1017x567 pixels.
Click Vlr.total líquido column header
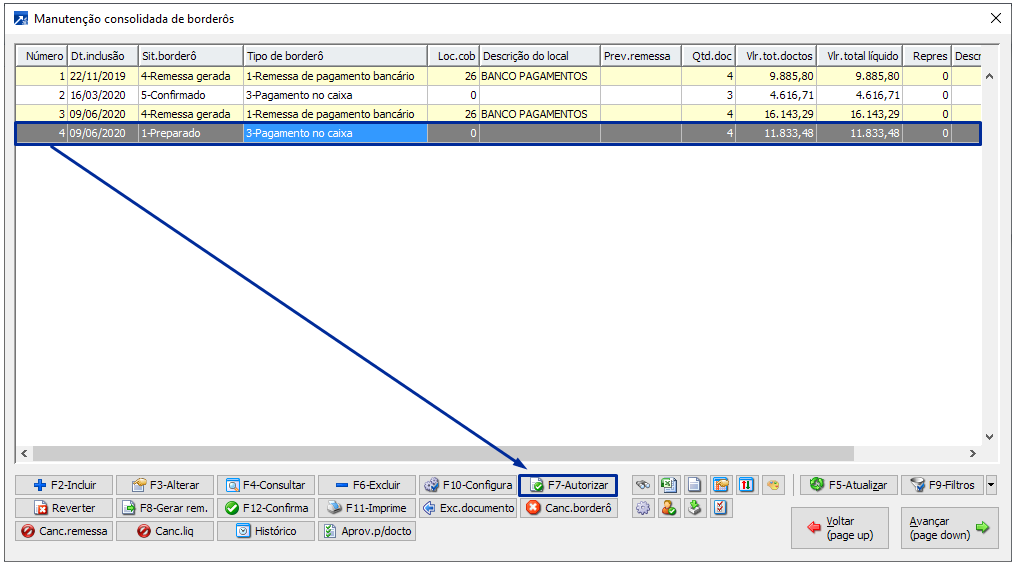[860, 56]
